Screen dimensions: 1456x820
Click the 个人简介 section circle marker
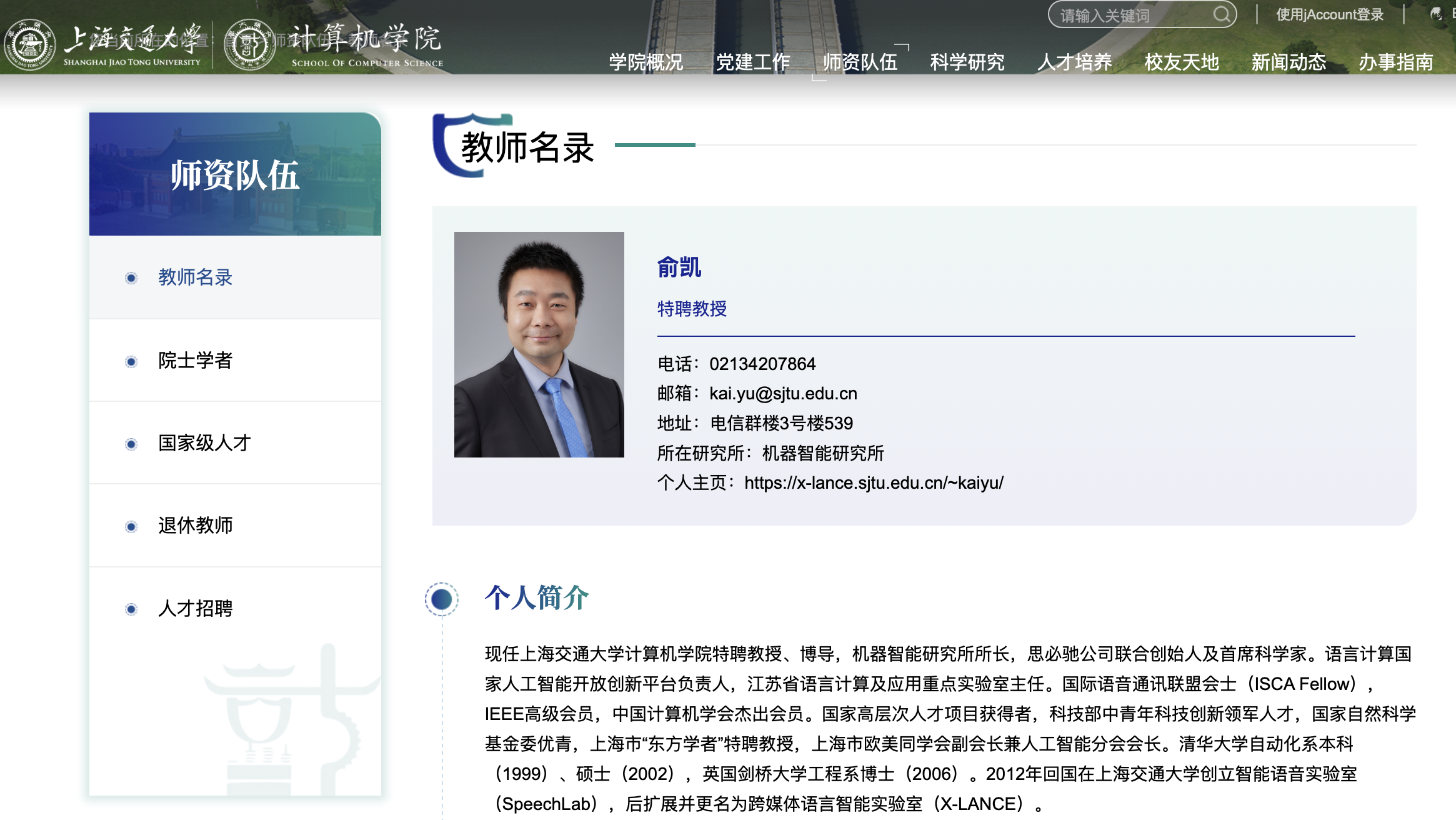(442, 599)
